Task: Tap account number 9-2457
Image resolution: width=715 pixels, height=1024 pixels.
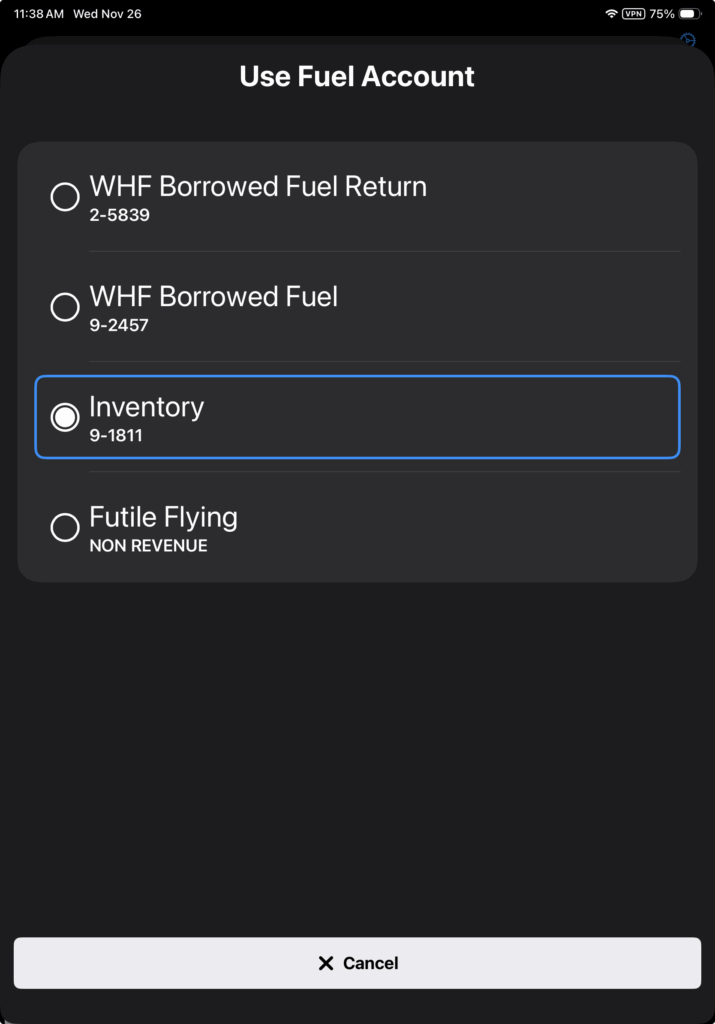Action: [119, 325]
